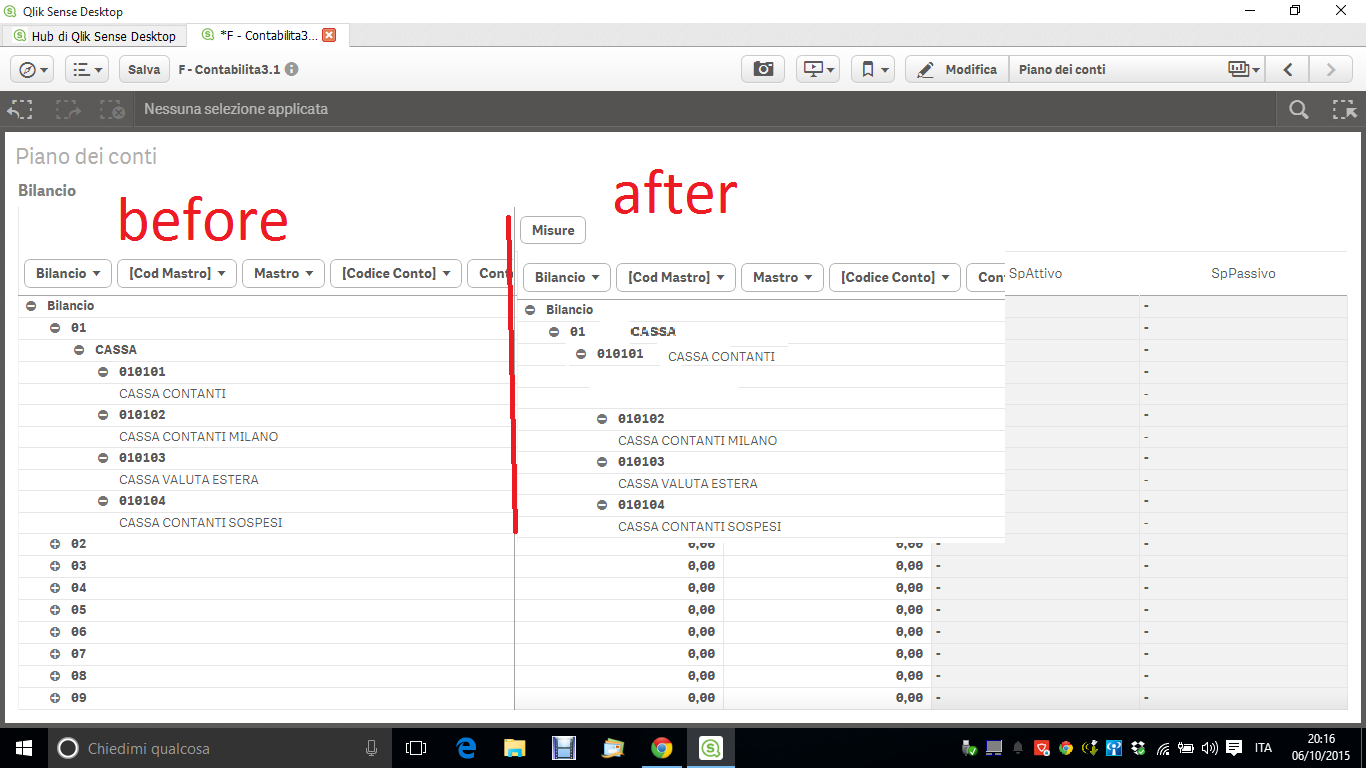Click the SpAttivo column header
Image resolution: width=1366 pixels, height=768 pixels.
click(x=1036, y=273)
